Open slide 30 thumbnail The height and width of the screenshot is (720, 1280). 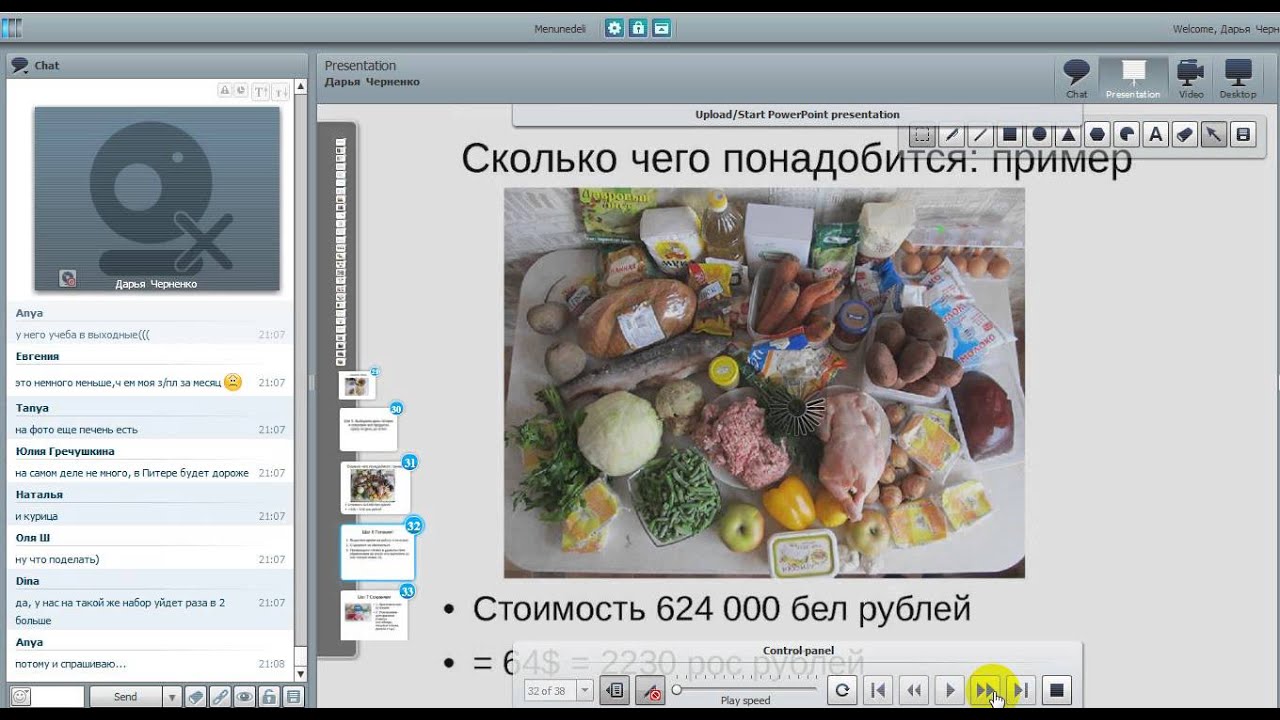(x=368, y=429)
